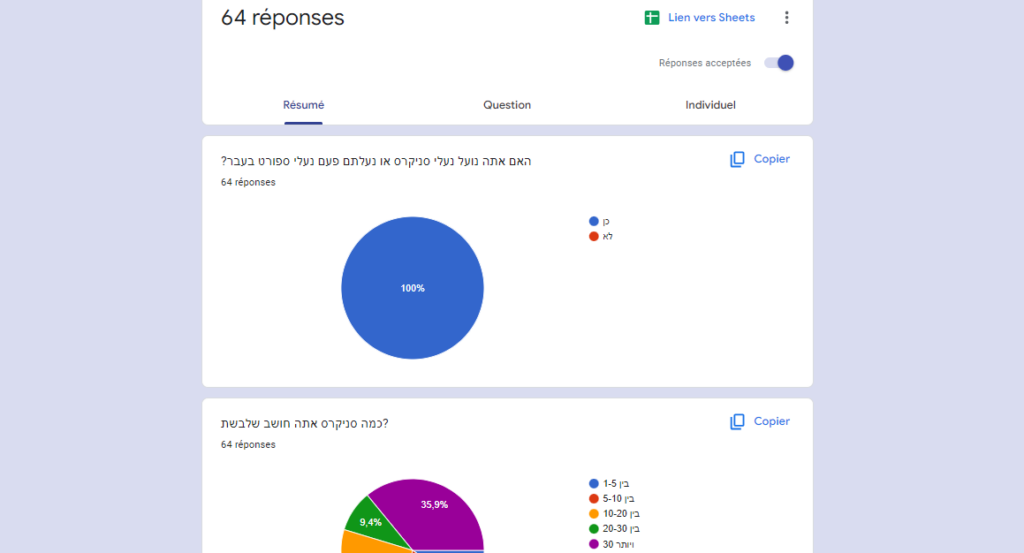Click the 64 réponses heading
Viewport: 1024px width, 553px height.
[282, 18]
